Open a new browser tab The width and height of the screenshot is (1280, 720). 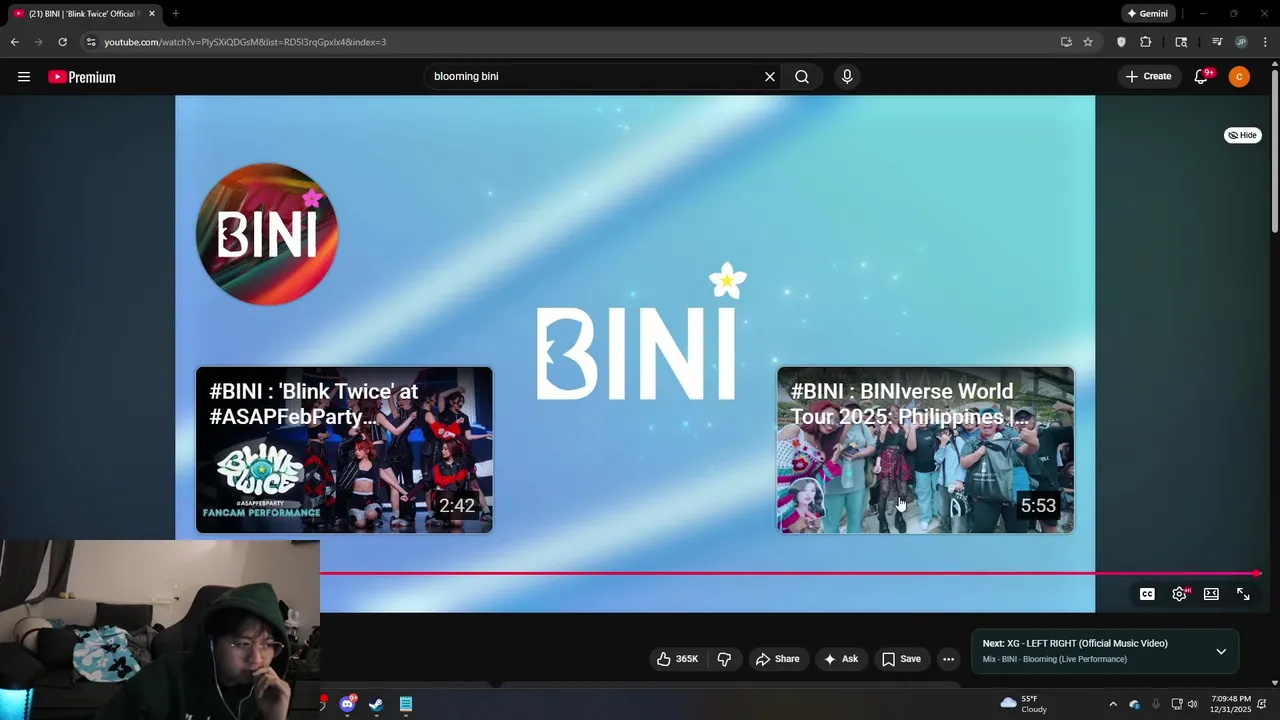(x=175, y=14)
